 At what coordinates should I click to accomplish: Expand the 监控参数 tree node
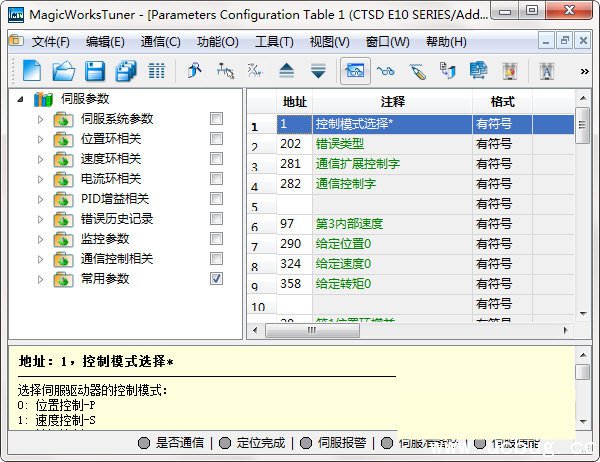pos(41,239)
